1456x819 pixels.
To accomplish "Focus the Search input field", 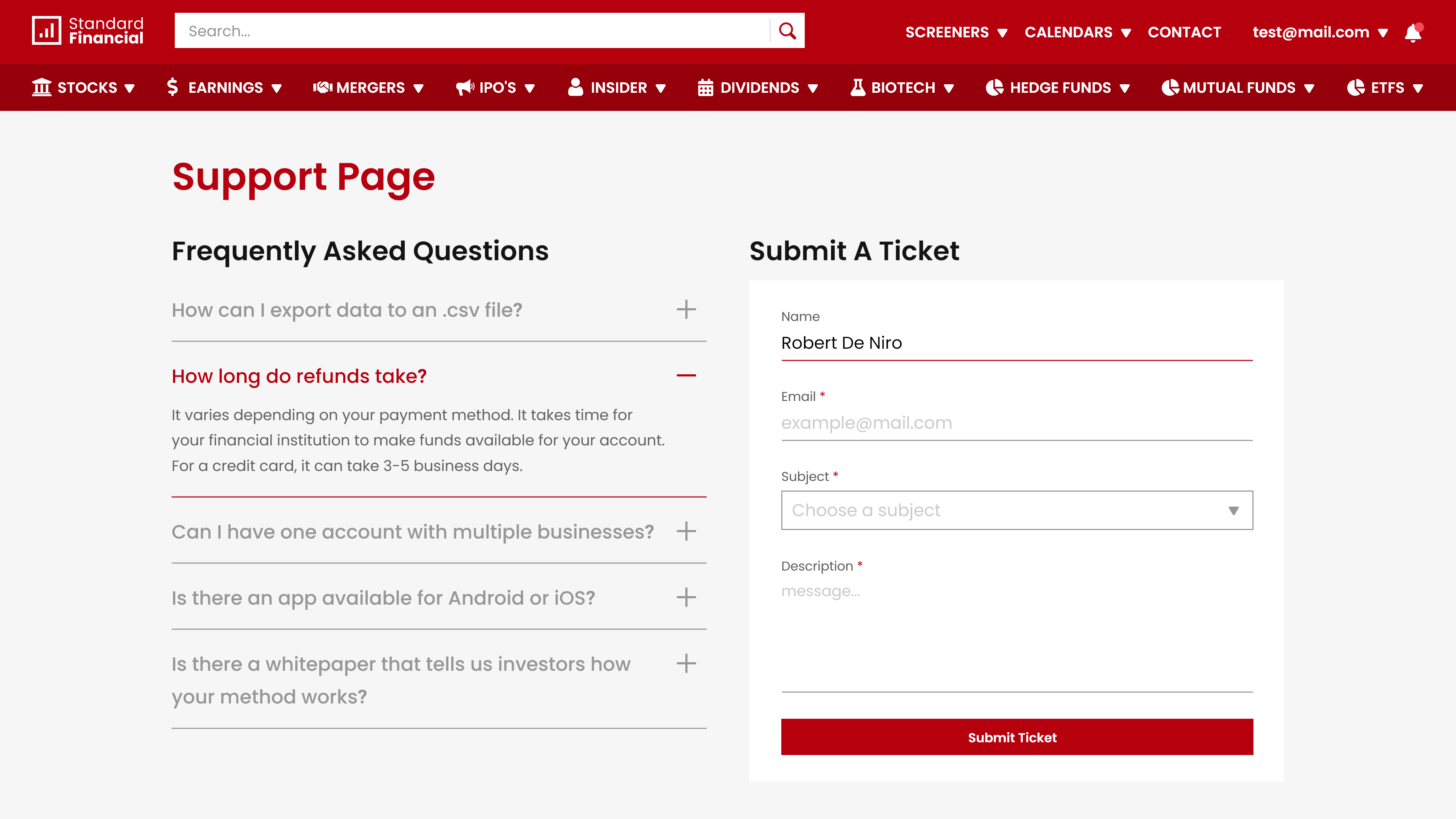I will pyautogui.click(x=472, y=31).
